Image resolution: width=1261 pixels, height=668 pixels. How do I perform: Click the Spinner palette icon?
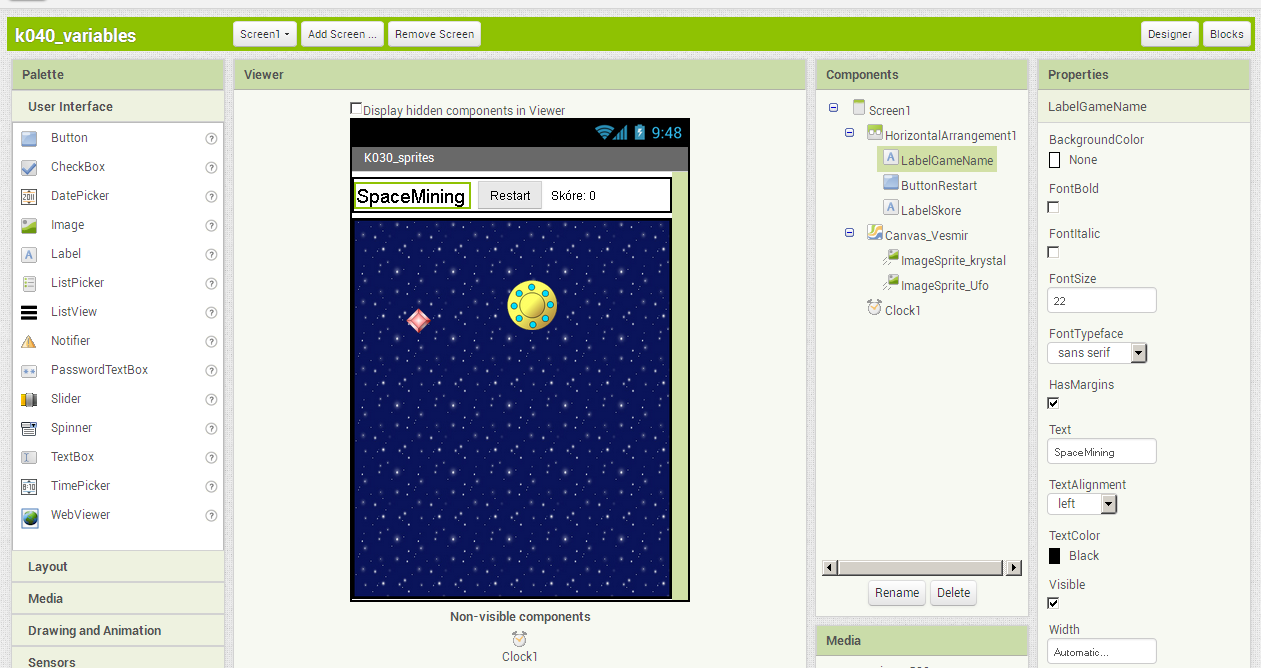click(x=29, y=428)
